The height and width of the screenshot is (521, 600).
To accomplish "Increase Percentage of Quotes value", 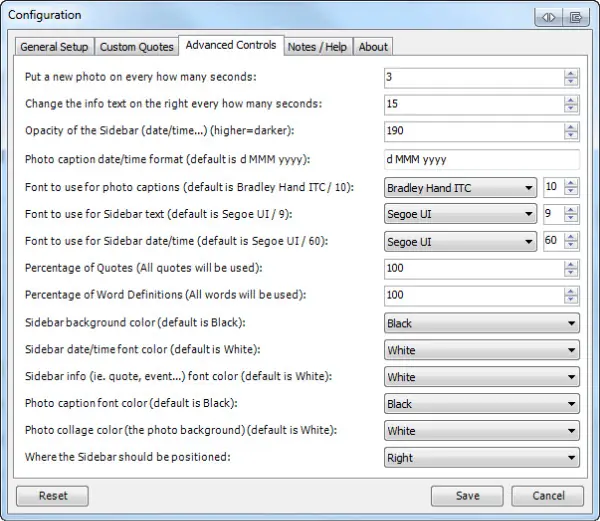I will tap(571, 265).
